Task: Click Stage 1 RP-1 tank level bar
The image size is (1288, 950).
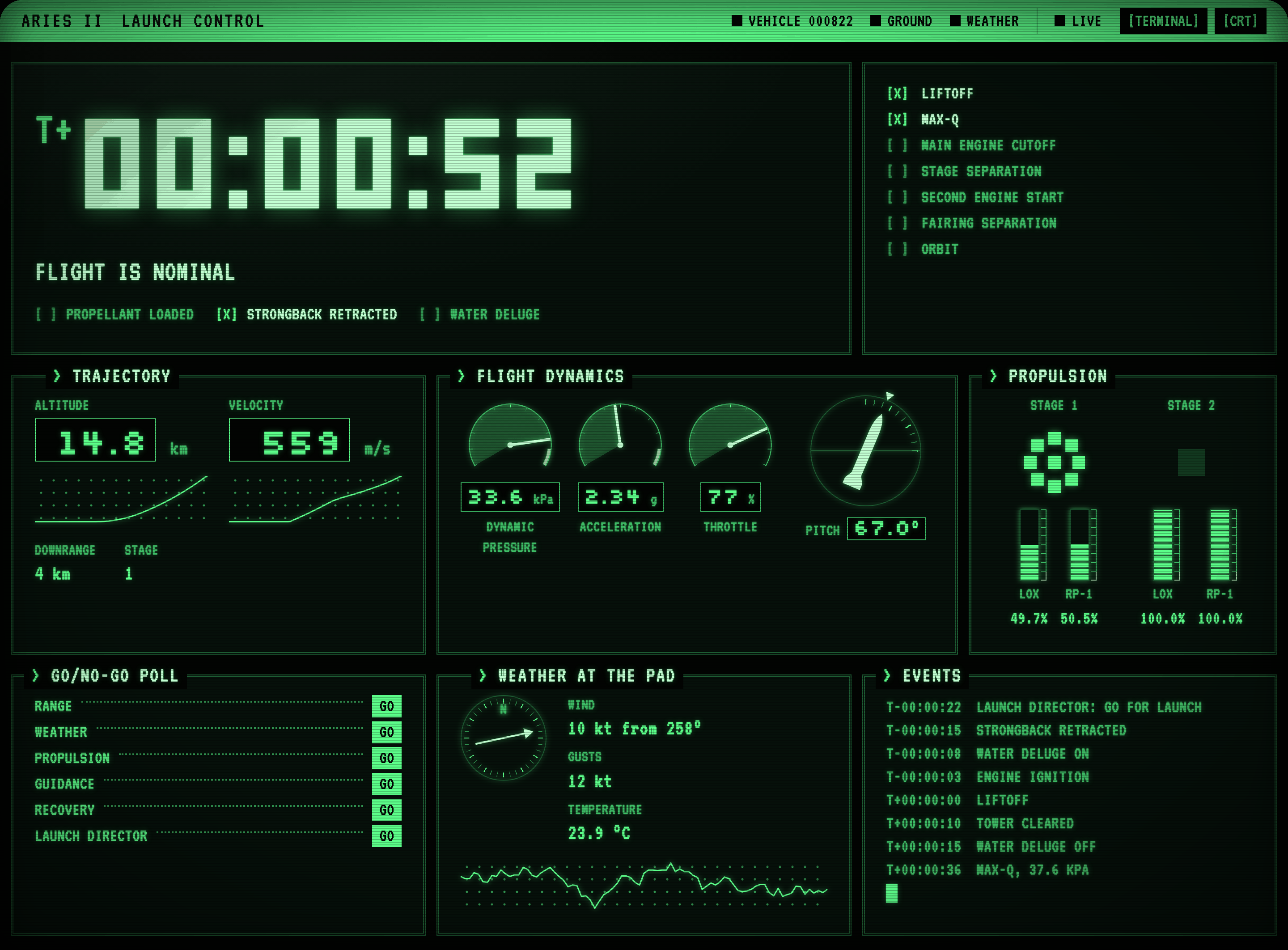Action: [x=1079, y=545]
